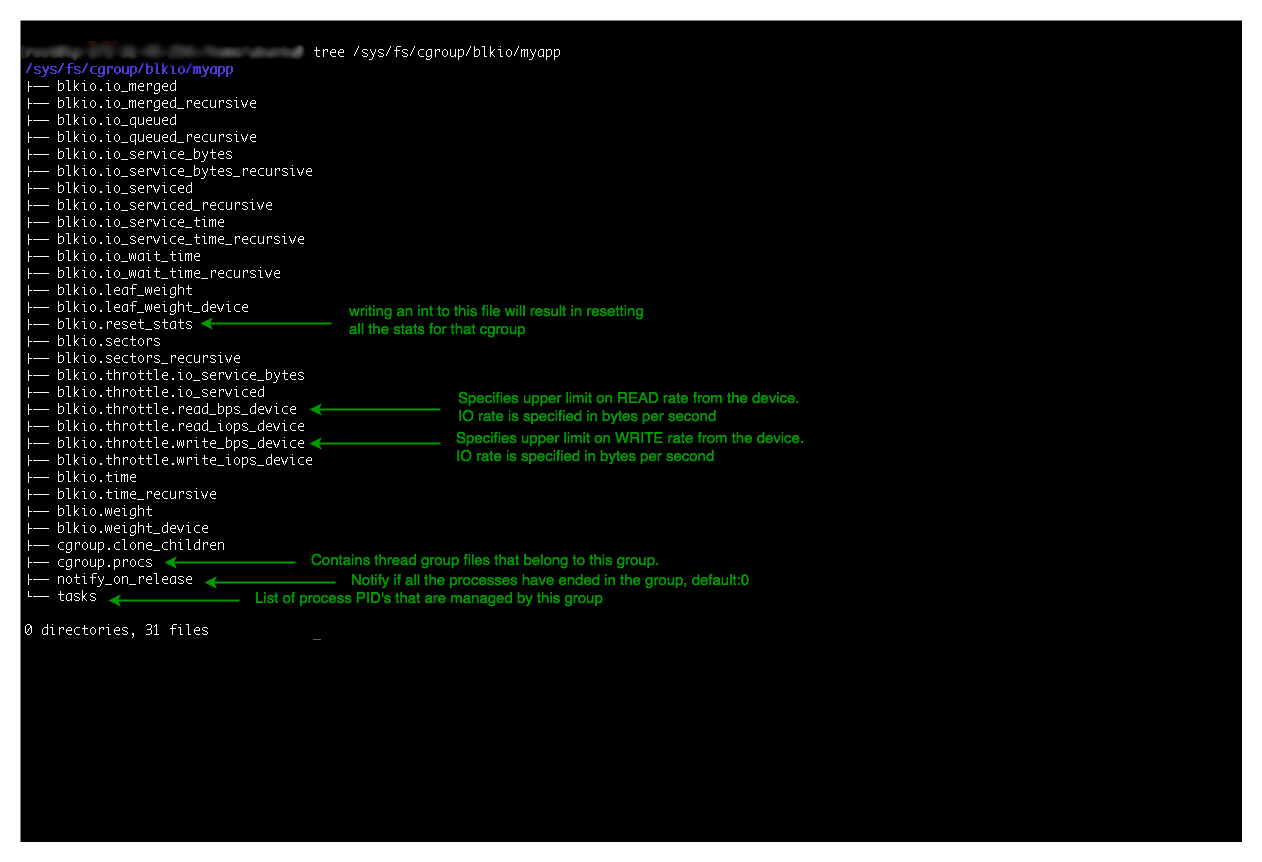Select the tree command in the prompt line

click(x=328, y=52)
